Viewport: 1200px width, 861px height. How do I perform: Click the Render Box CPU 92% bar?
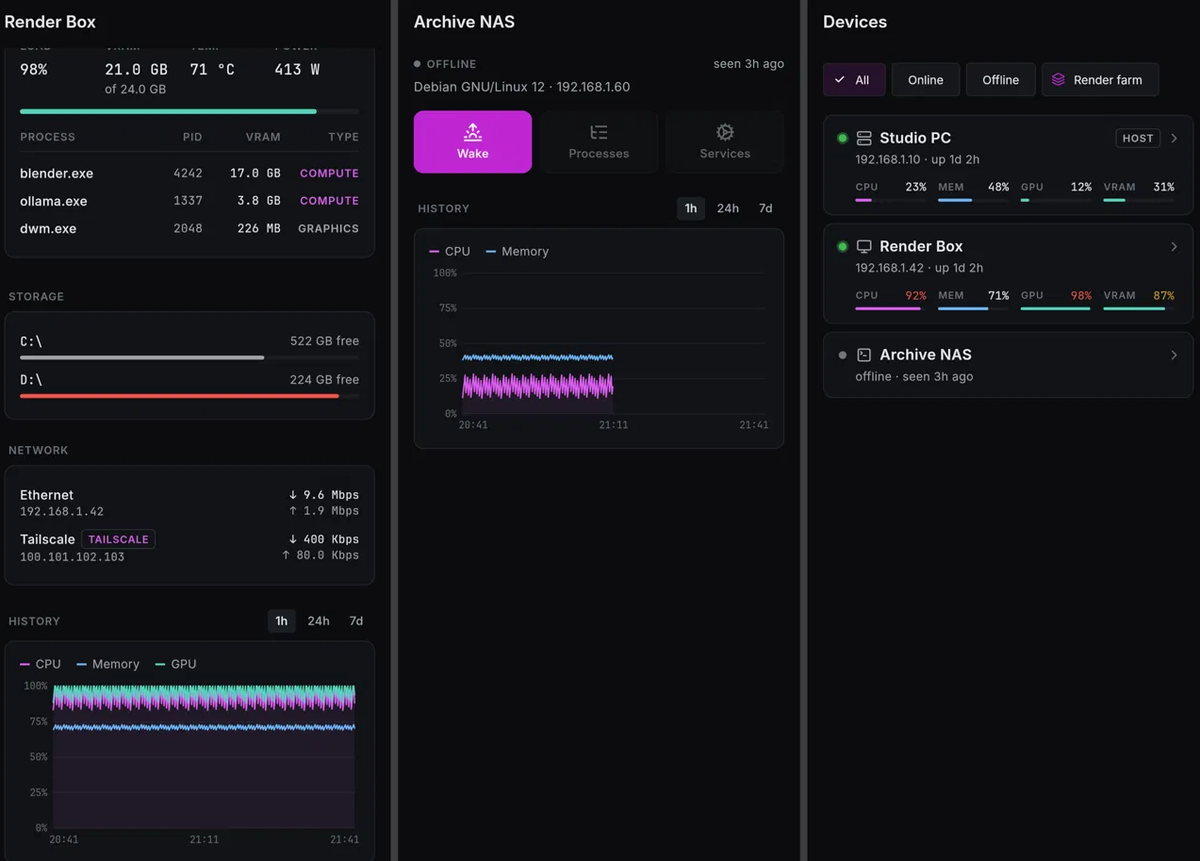(x=891, y=308)
